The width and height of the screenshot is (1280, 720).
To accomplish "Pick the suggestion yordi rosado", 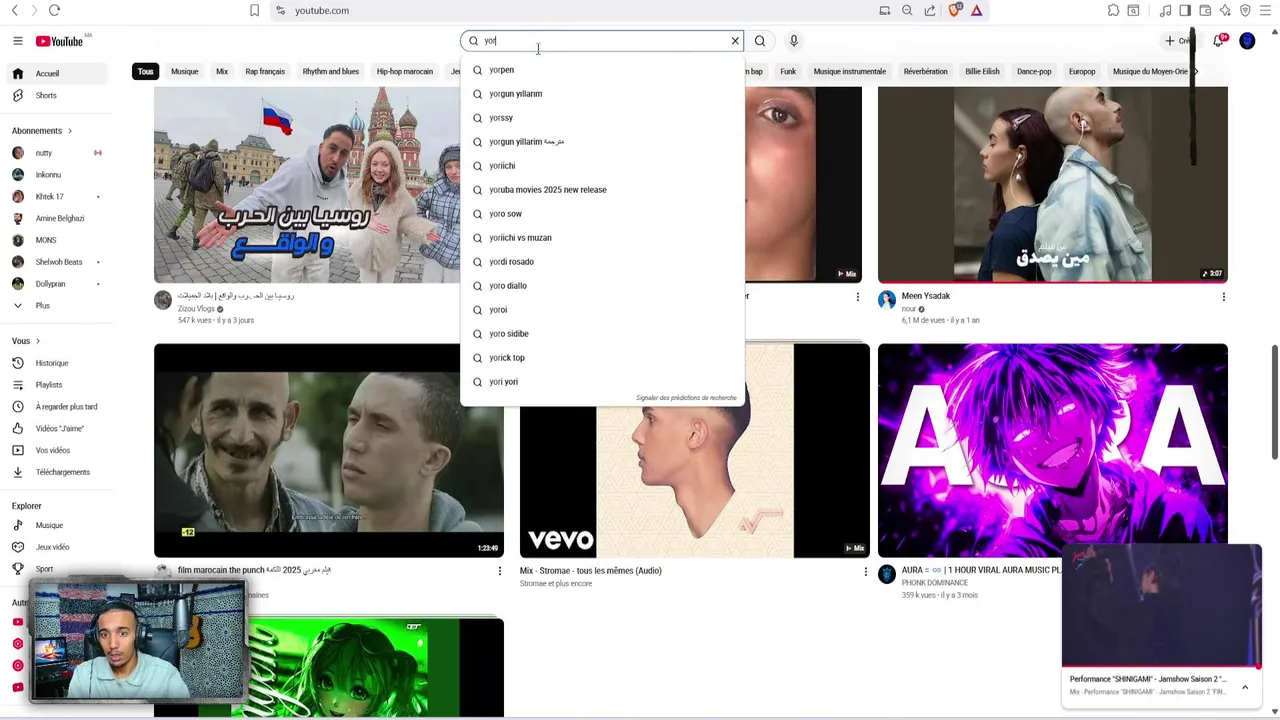I will tap(602, 262).
